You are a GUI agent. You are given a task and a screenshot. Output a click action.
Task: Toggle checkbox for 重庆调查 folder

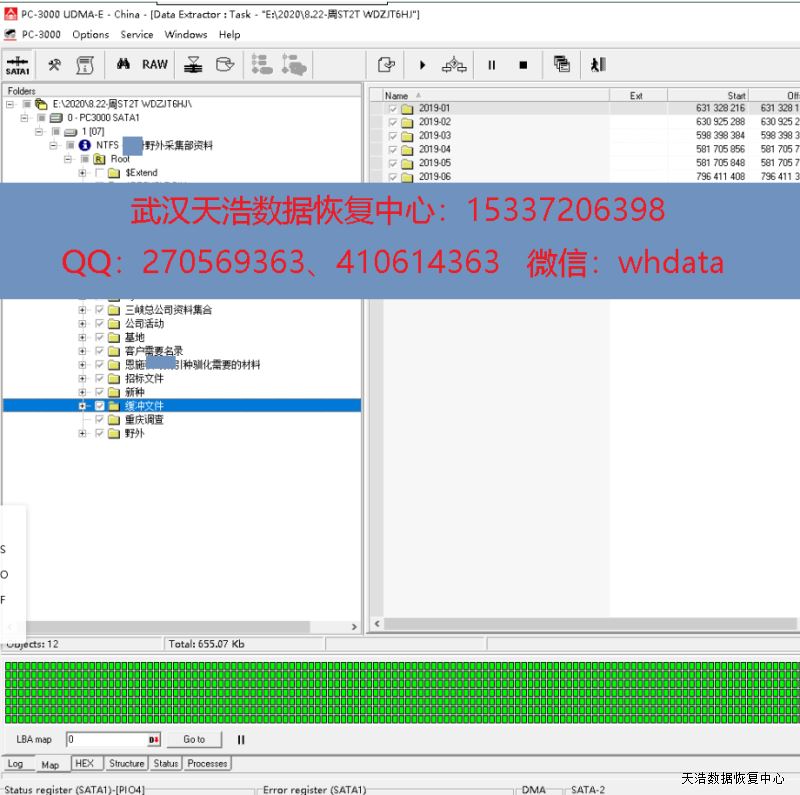pyautogui.click(x=99, y=420)
